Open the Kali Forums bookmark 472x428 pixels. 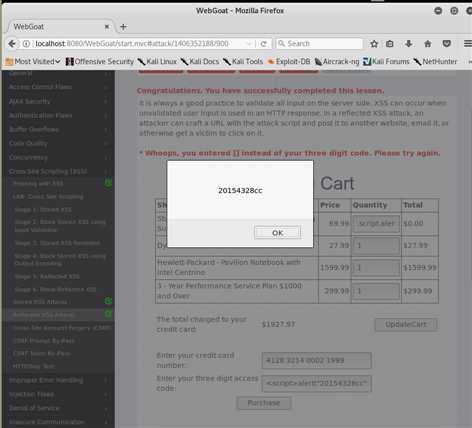386,62
